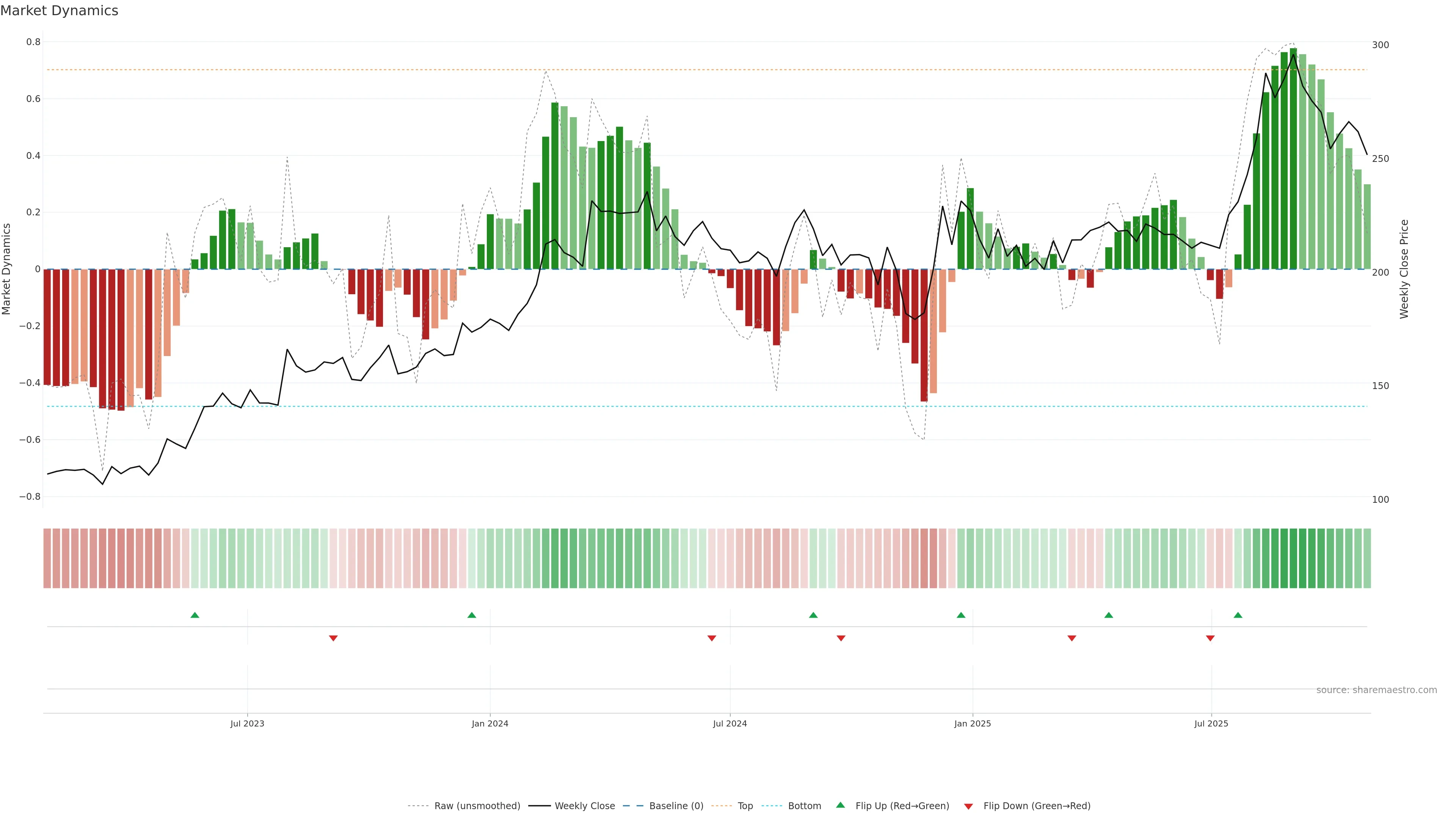Viewport: 1456px width, 819px height.
Task: Click the green triangle icon in the legend
Action: point(841,805)
